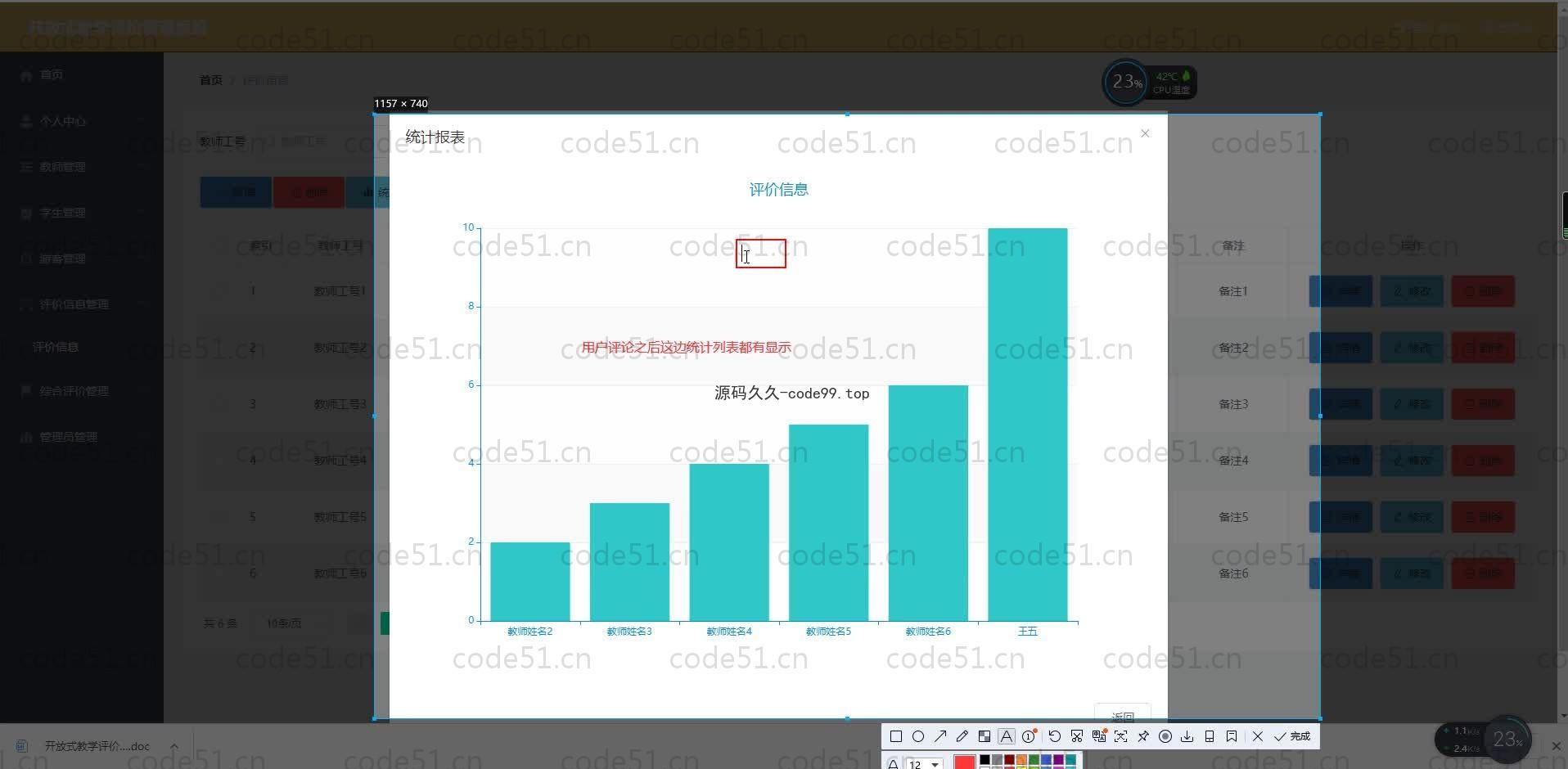Go to 首页 in the left sidebar
This screenshot has height=769, width=1568.
51,75
